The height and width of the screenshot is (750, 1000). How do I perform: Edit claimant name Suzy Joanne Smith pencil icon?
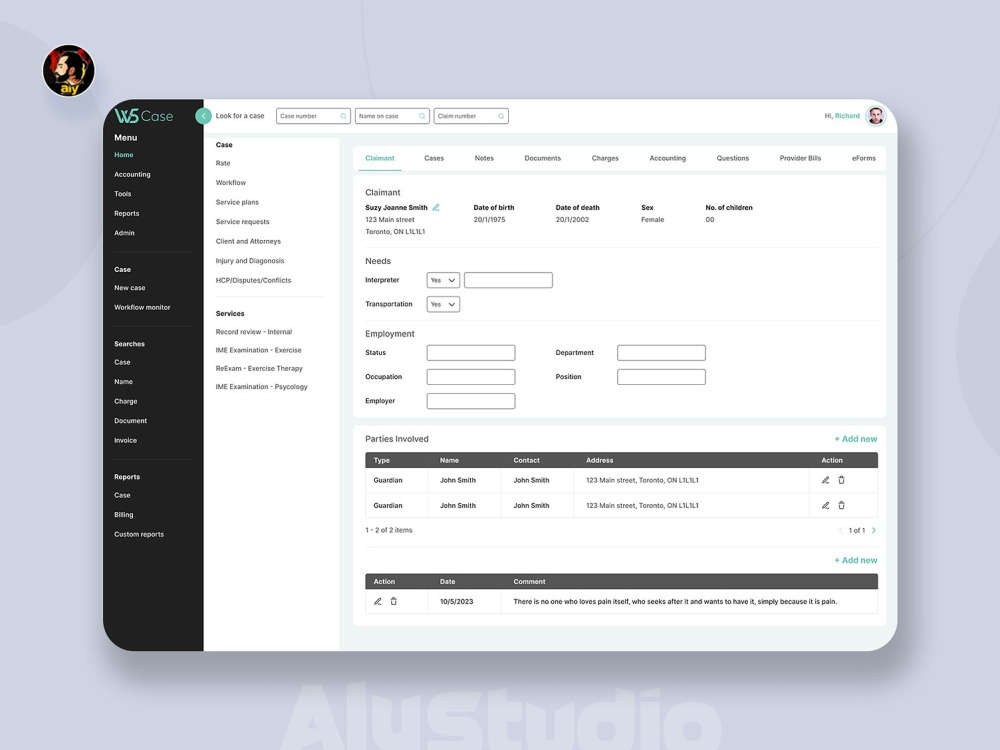click(x=436, y=207)
